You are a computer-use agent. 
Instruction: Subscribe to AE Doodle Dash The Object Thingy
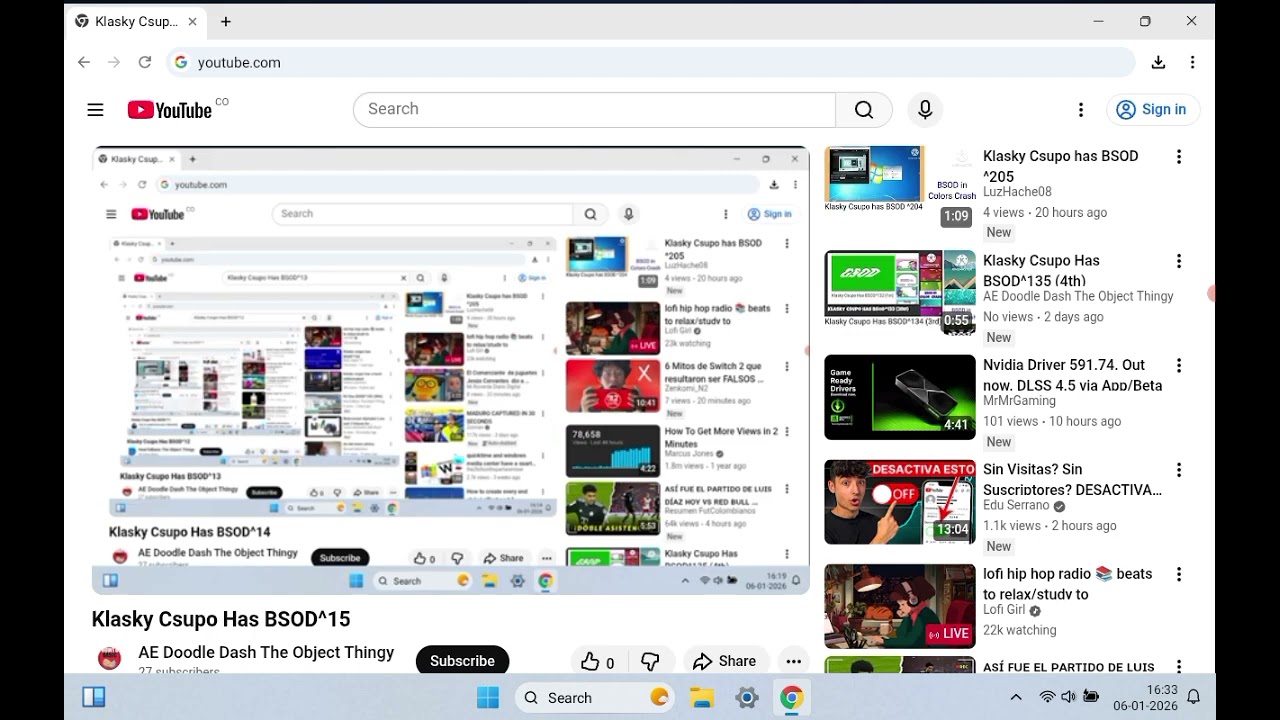coord(462,661)
